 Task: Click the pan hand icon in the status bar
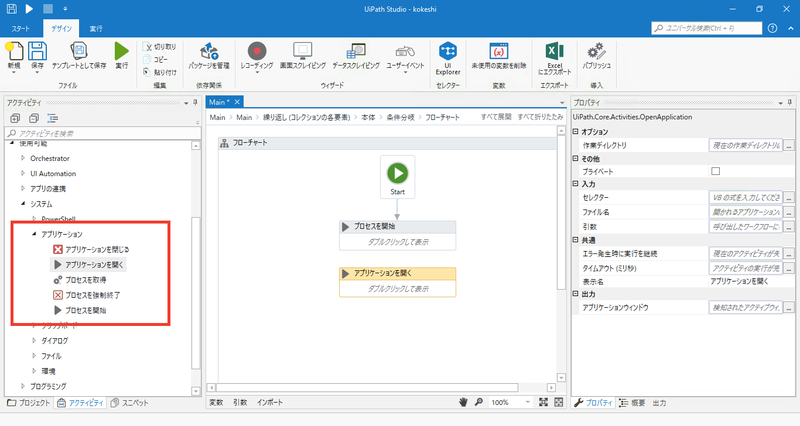click(x=463, y=402)
